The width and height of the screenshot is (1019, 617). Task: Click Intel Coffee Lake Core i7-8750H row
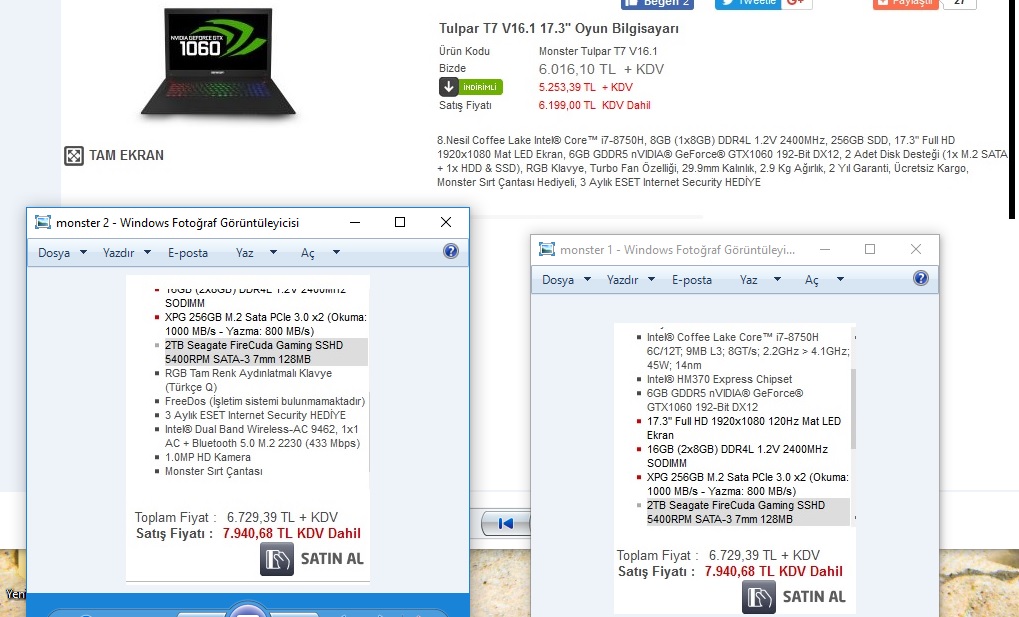[x=743, y=351]
